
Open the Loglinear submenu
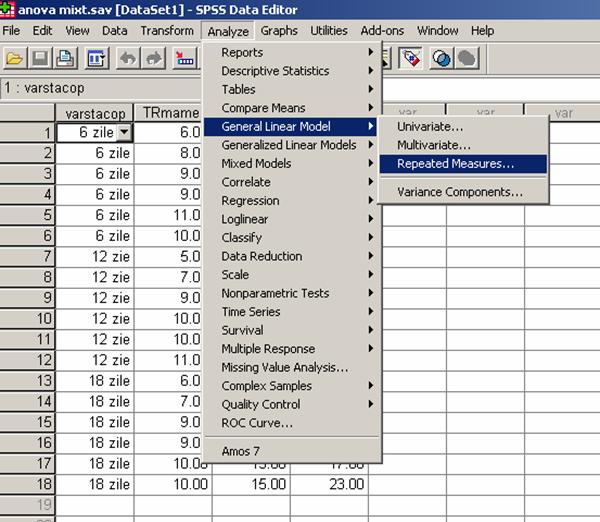pyautogui.click(x=291, y=219)
